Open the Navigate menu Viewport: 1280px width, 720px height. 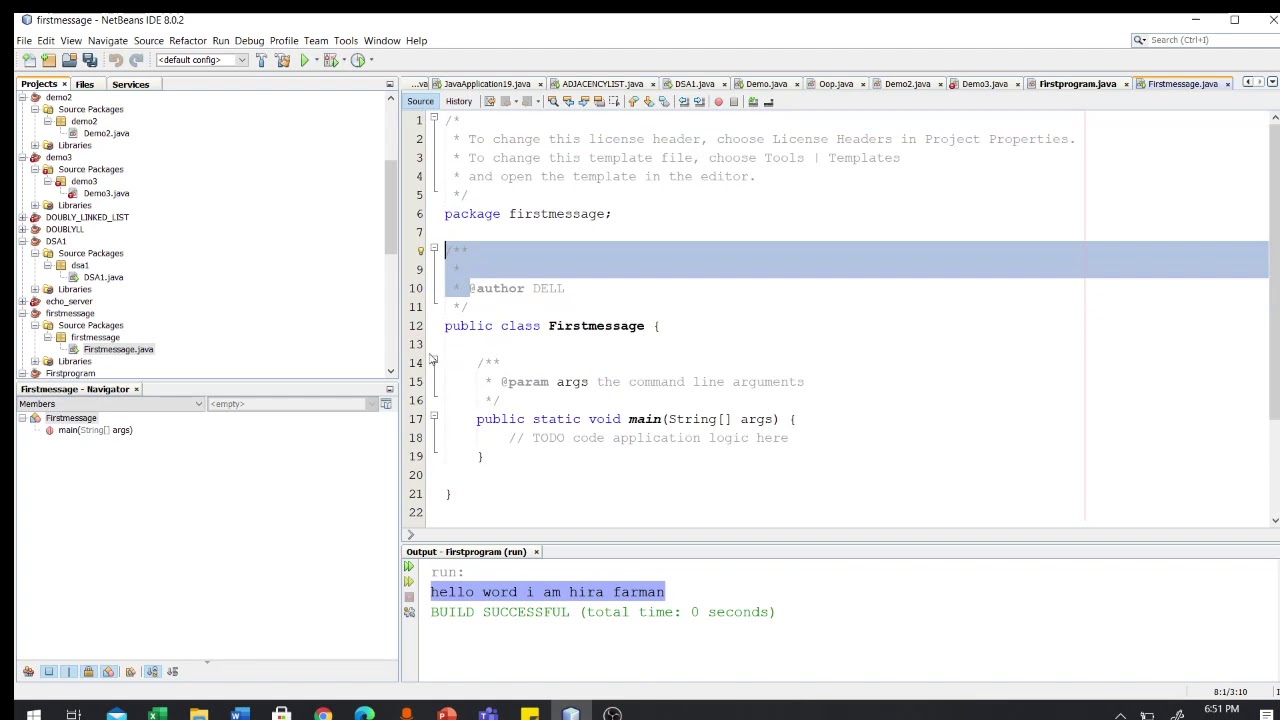107,41
